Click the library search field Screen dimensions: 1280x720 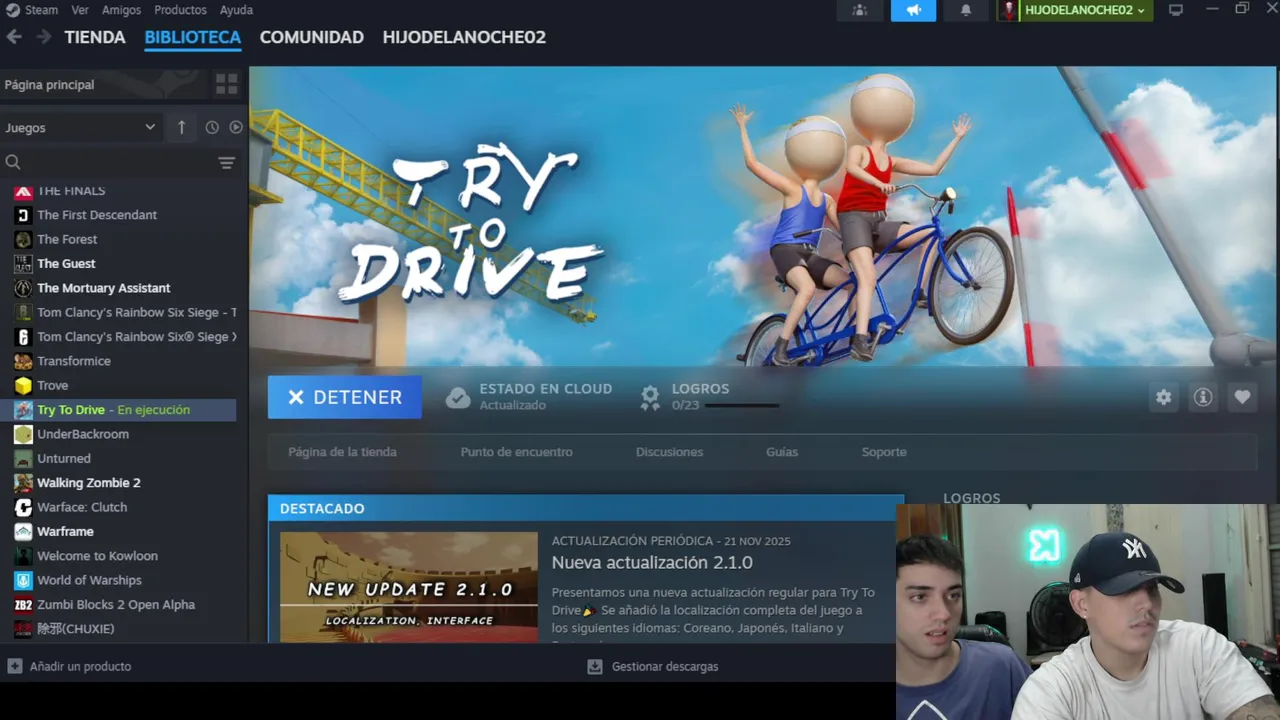110,162
